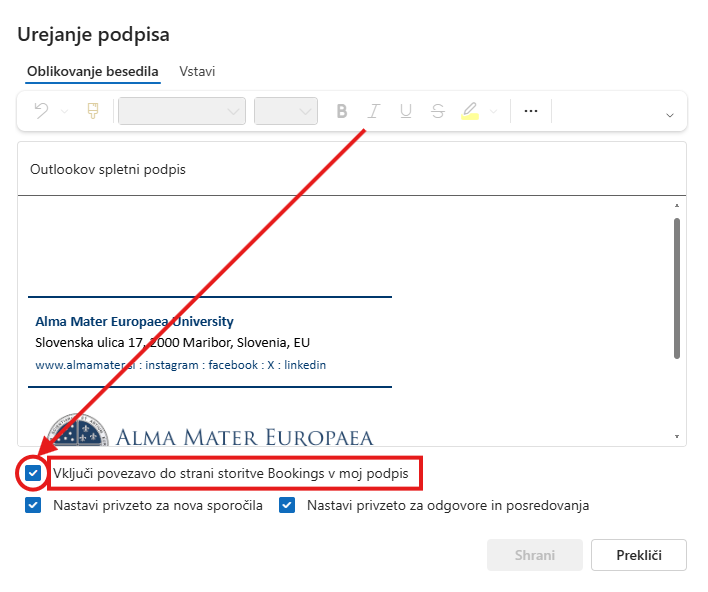This screenshot has height=592, width=708.
Task: Open the www.almamater.si link
Action: 85,365
